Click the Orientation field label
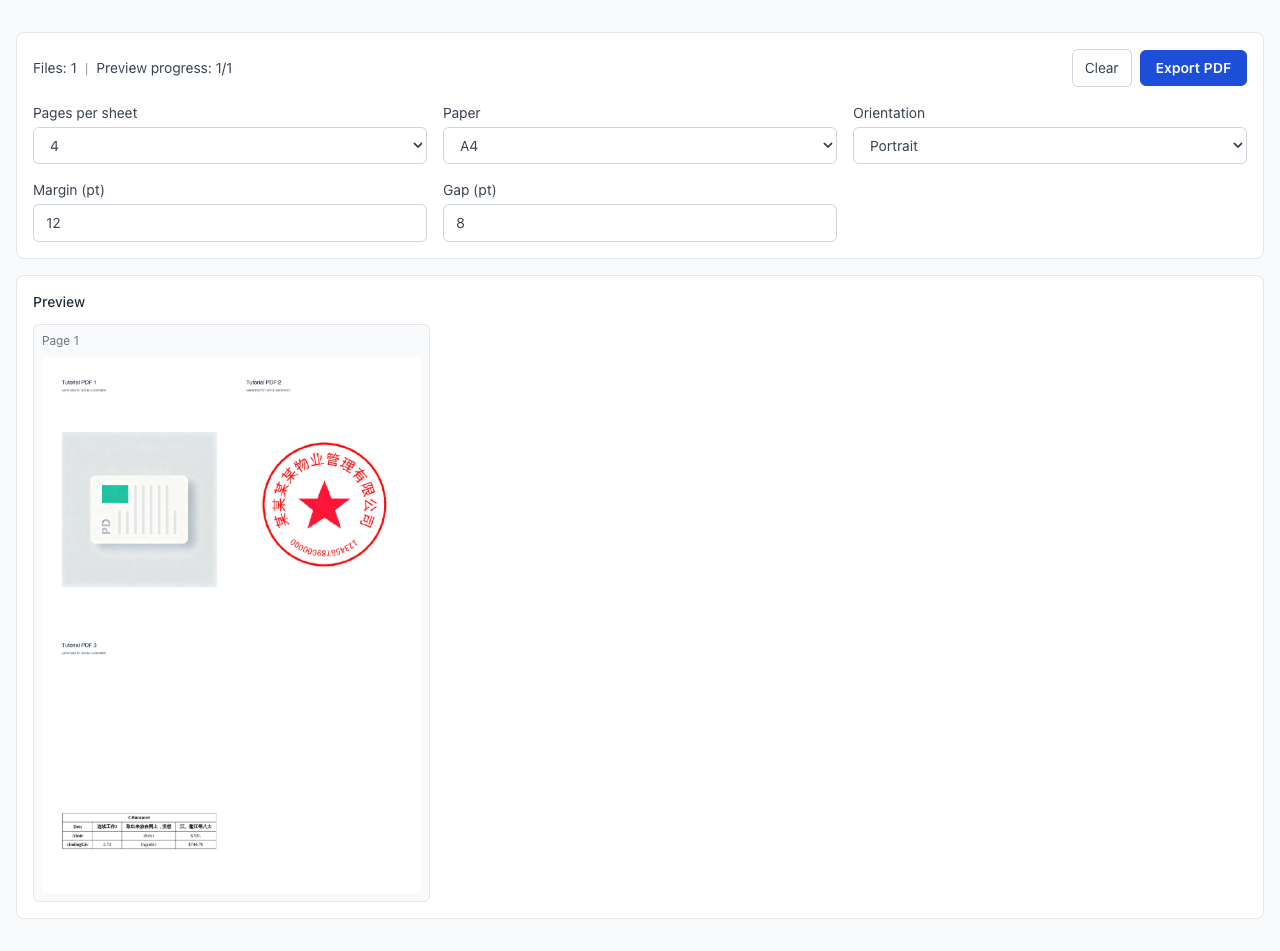Viewport: 1280px width, 951px height. [x=888, y=113]
